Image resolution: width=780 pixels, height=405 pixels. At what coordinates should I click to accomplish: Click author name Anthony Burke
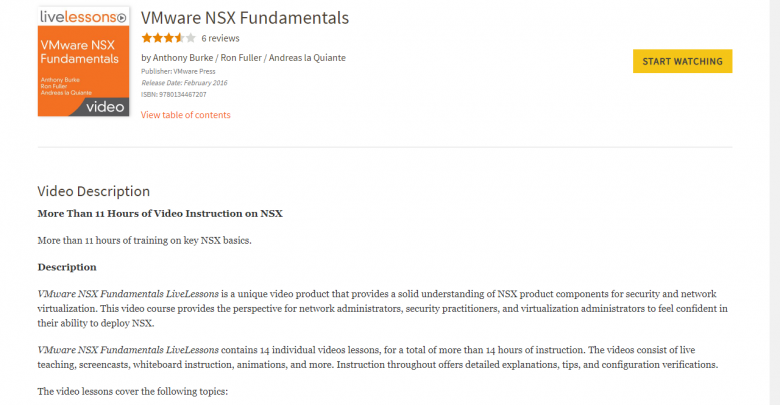coord(183,58)
